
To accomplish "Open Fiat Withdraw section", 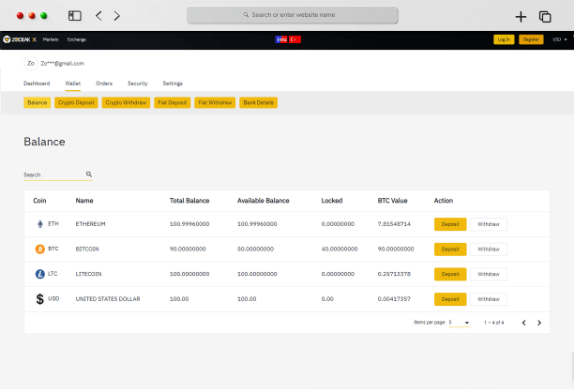I will point(215,103).
